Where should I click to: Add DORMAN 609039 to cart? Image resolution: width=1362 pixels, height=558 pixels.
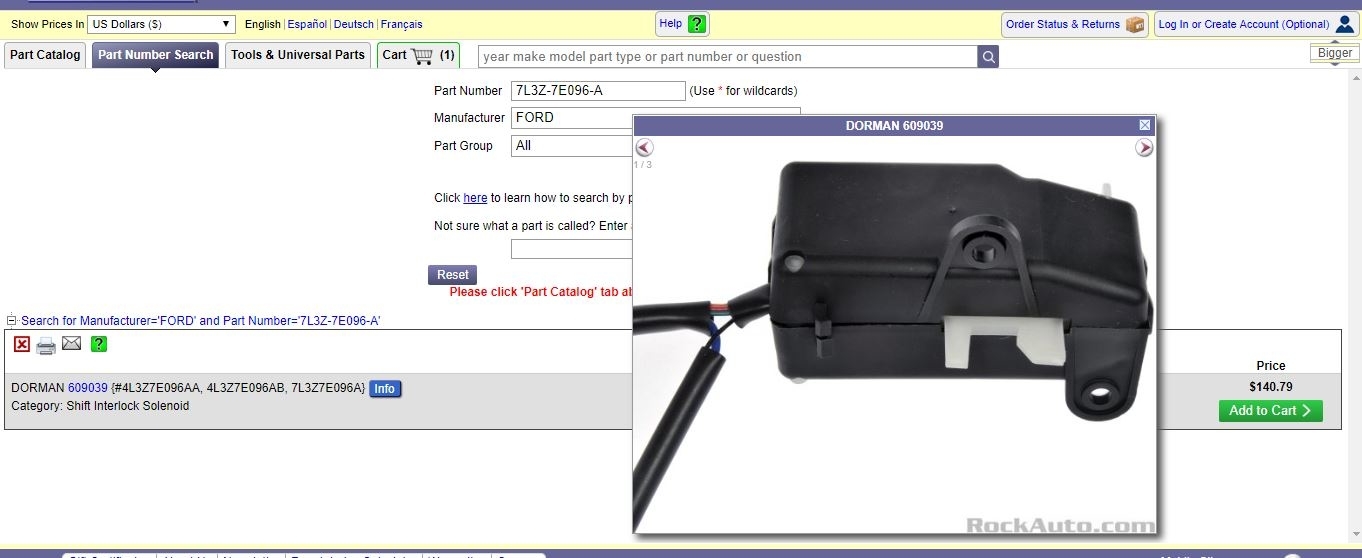point(1270,411)
